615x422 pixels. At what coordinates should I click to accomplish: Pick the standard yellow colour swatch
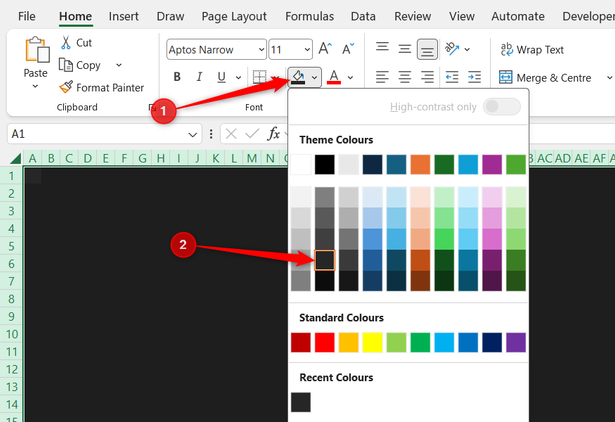(x=372, y=342)
